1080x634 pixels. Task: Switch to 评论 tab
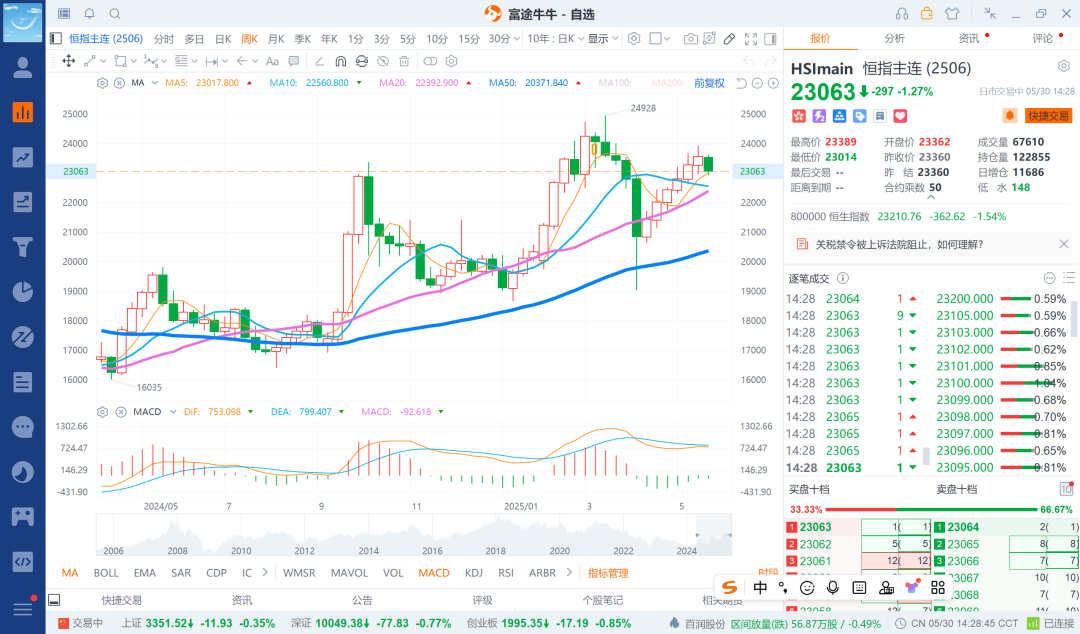1042,39
